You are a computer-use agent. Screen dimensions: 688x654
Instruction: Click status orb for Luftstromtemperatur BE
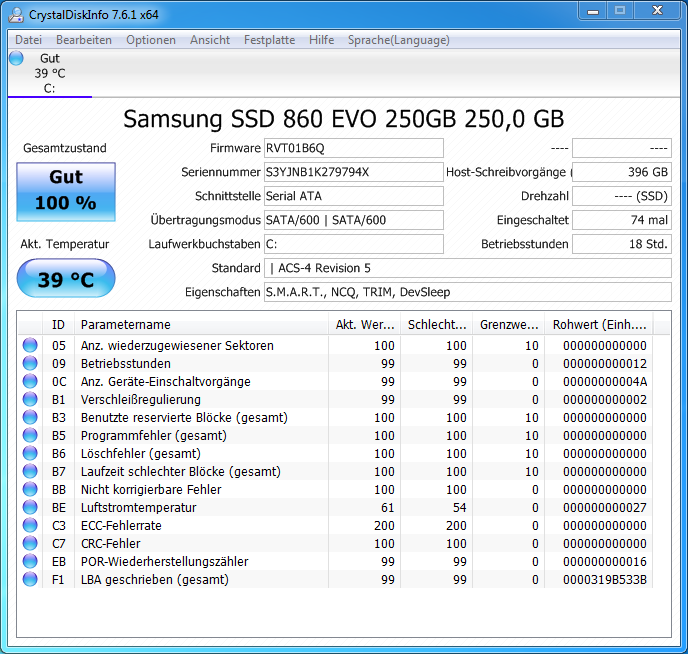click(30, 507)
